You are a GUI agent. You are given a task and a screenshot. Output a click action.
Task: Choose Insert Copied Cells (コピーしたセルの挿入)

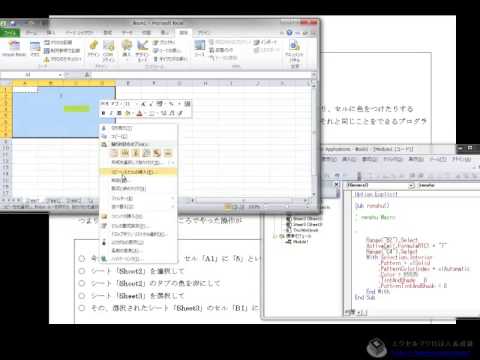[x=138, y=172]
